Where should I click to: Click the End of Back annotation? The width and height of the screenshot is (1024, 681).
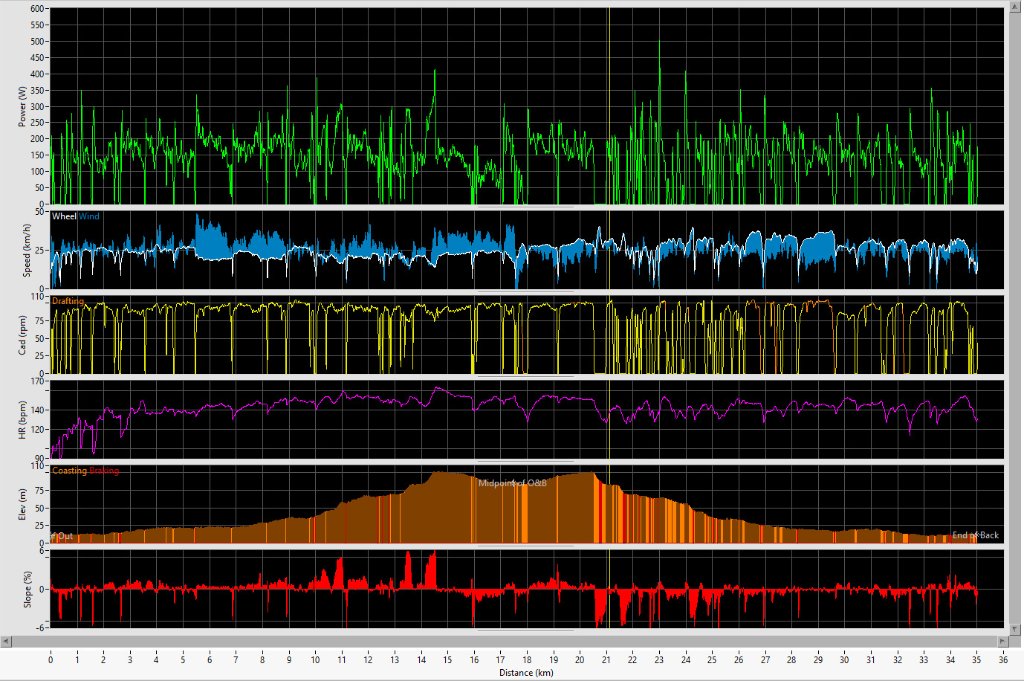pyautogui.click(x=974, y=536)
